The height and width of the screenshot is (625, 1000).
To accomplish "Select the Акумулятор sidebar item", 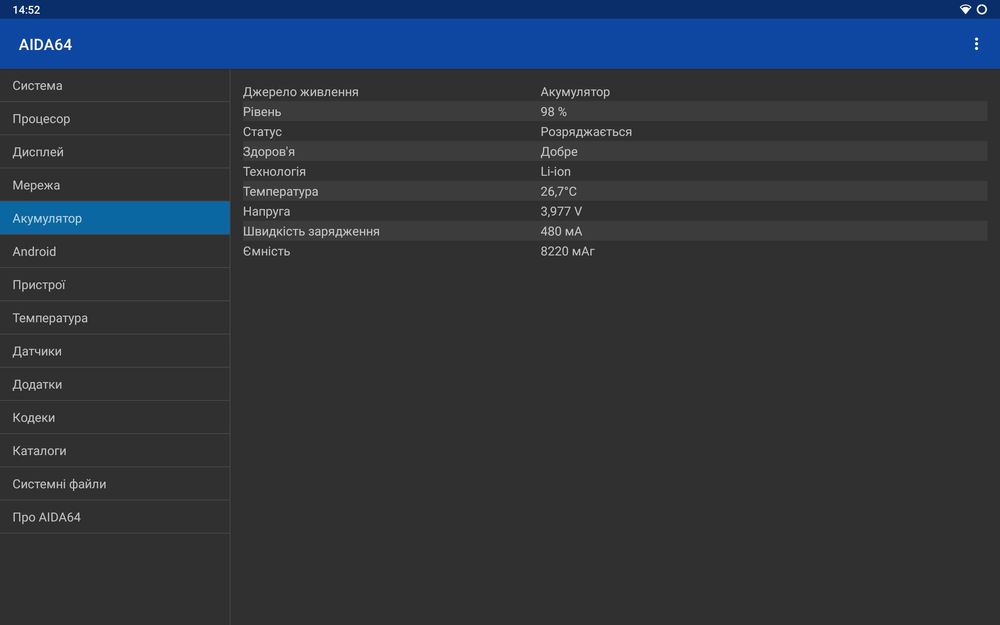I will click(x=115, y=218).
